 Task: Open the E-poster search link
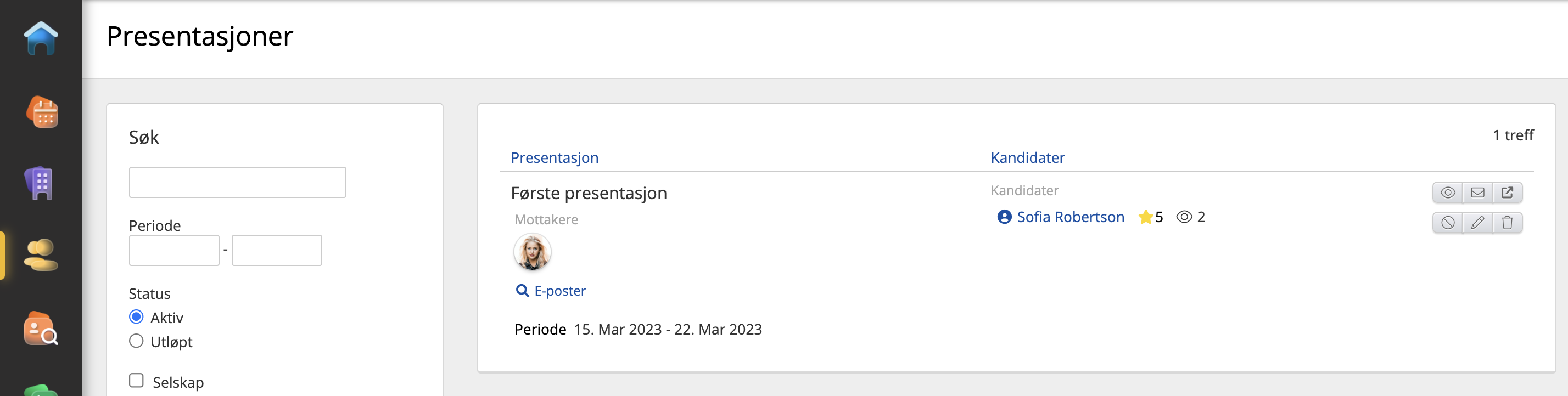559,291
